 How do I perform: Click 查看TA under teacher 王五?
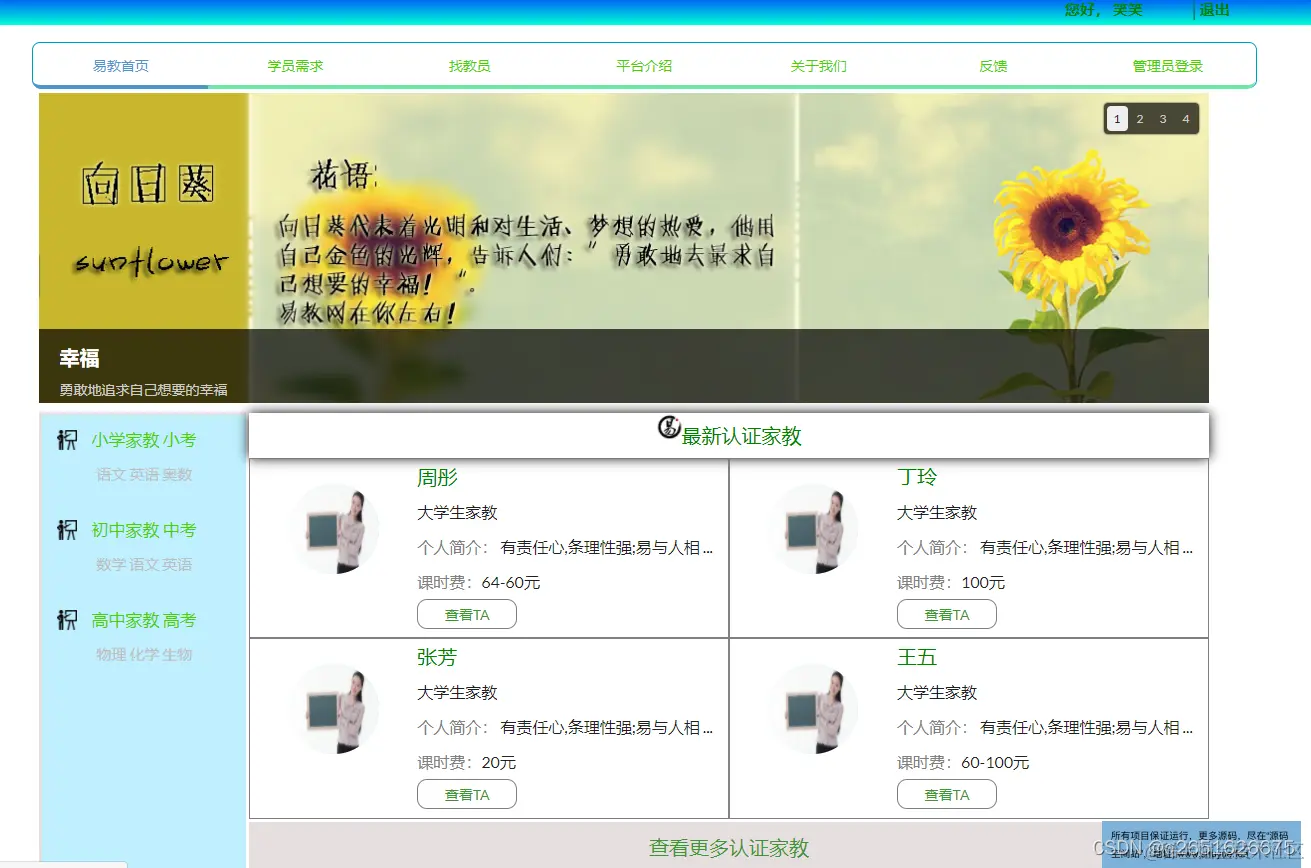coord(946,794)
